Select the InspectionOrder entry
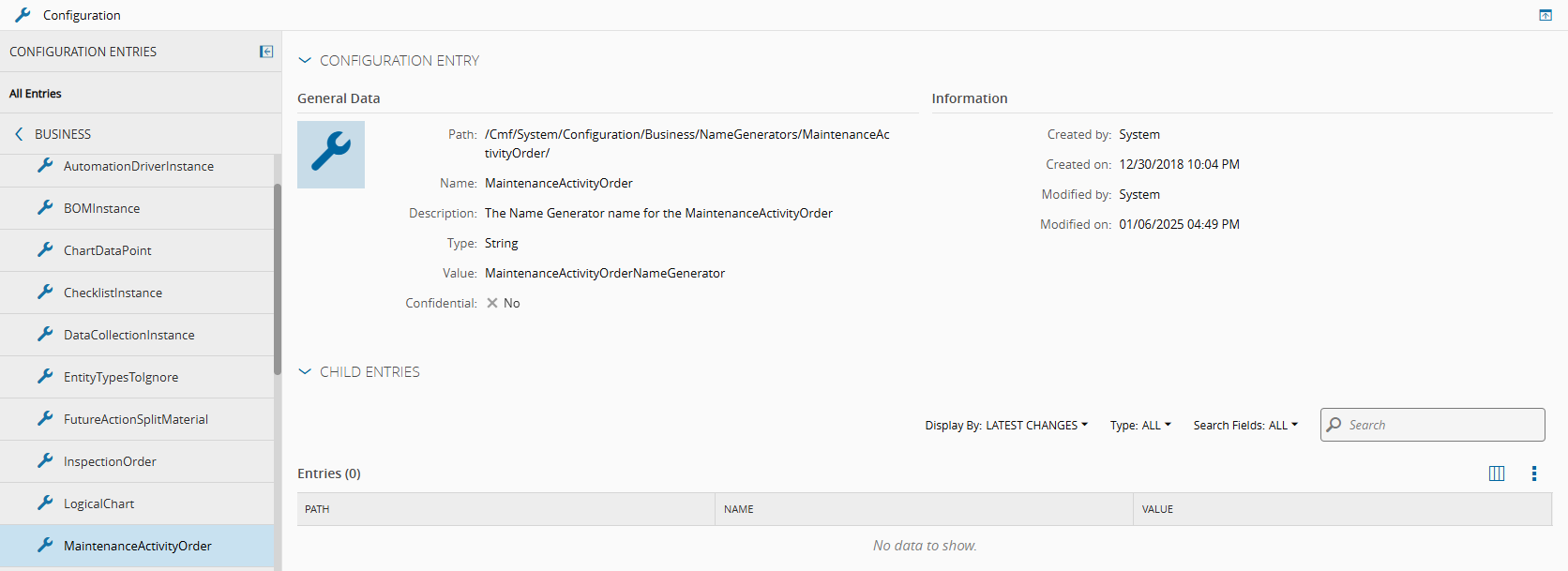Image resolution: width=1568 pixels, height=571 pixels. (x=110, y=461)
